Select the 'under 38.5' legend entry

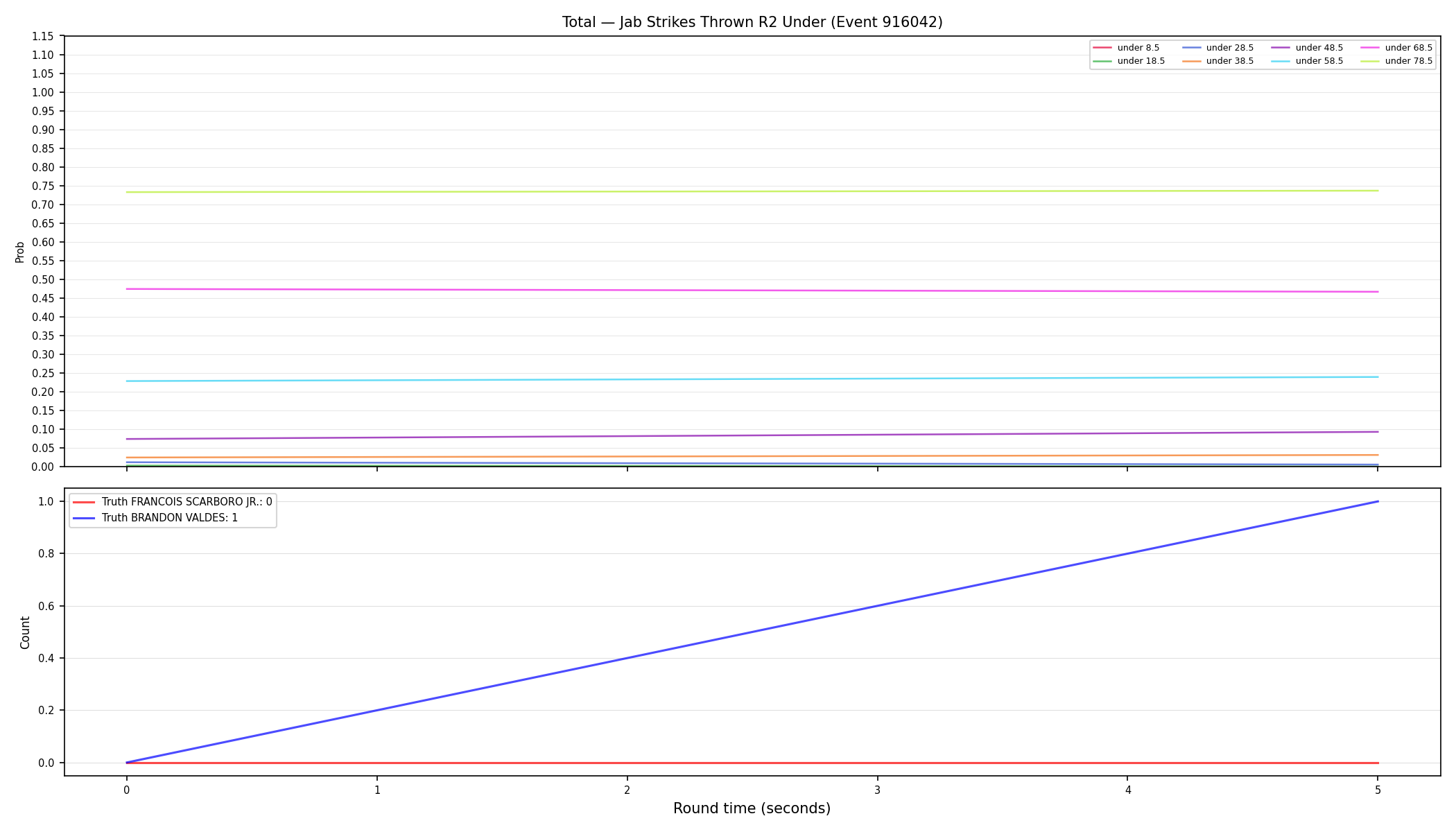pyautogui.click(x=1217, y=61)
